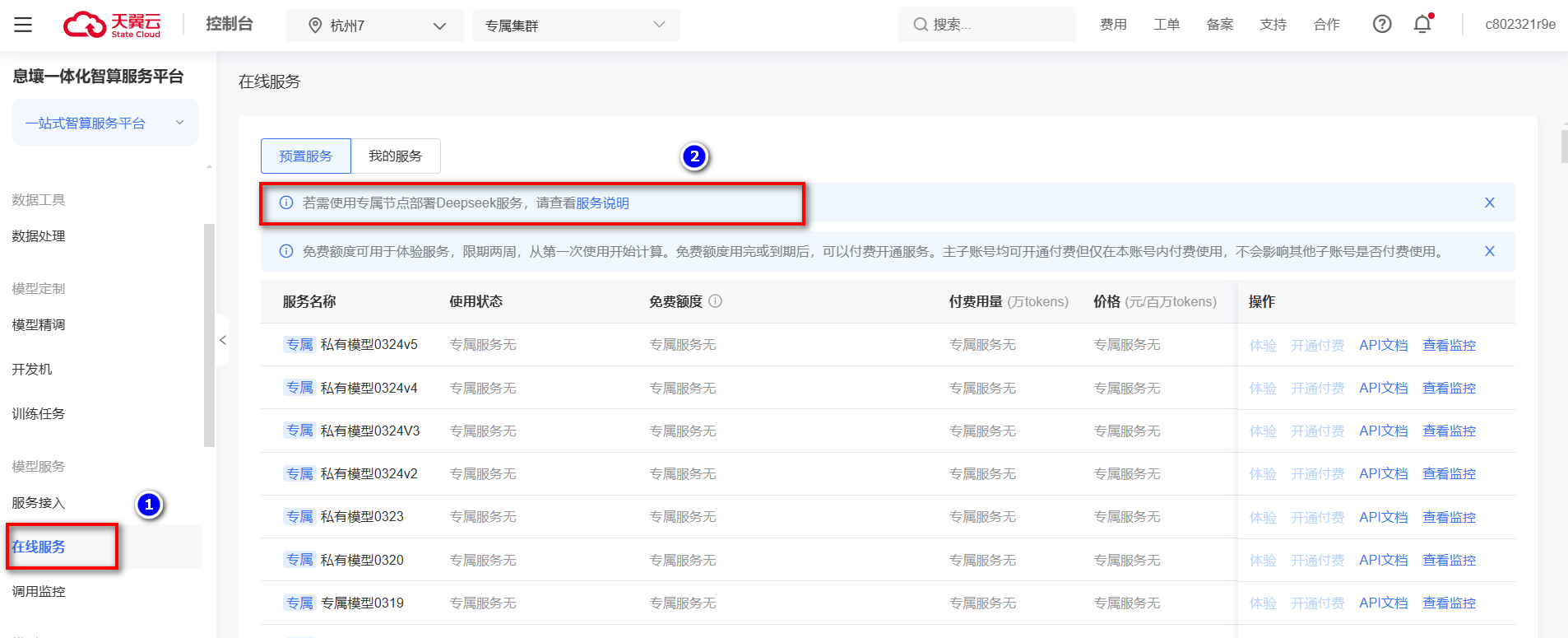Click the 服务名称 column header

[x=309, y=301]
